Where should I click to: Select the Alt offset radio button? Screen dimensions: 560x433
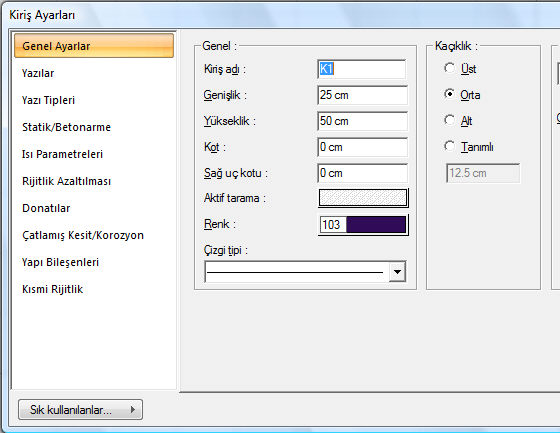(449, 120)
